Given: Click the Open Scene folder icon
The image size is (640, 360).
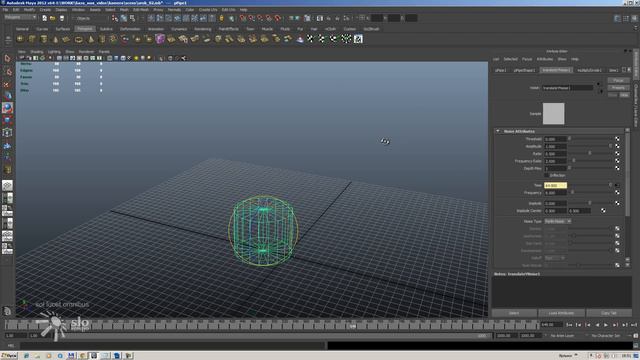Looking at the screenshot, I should click(53, 18).
